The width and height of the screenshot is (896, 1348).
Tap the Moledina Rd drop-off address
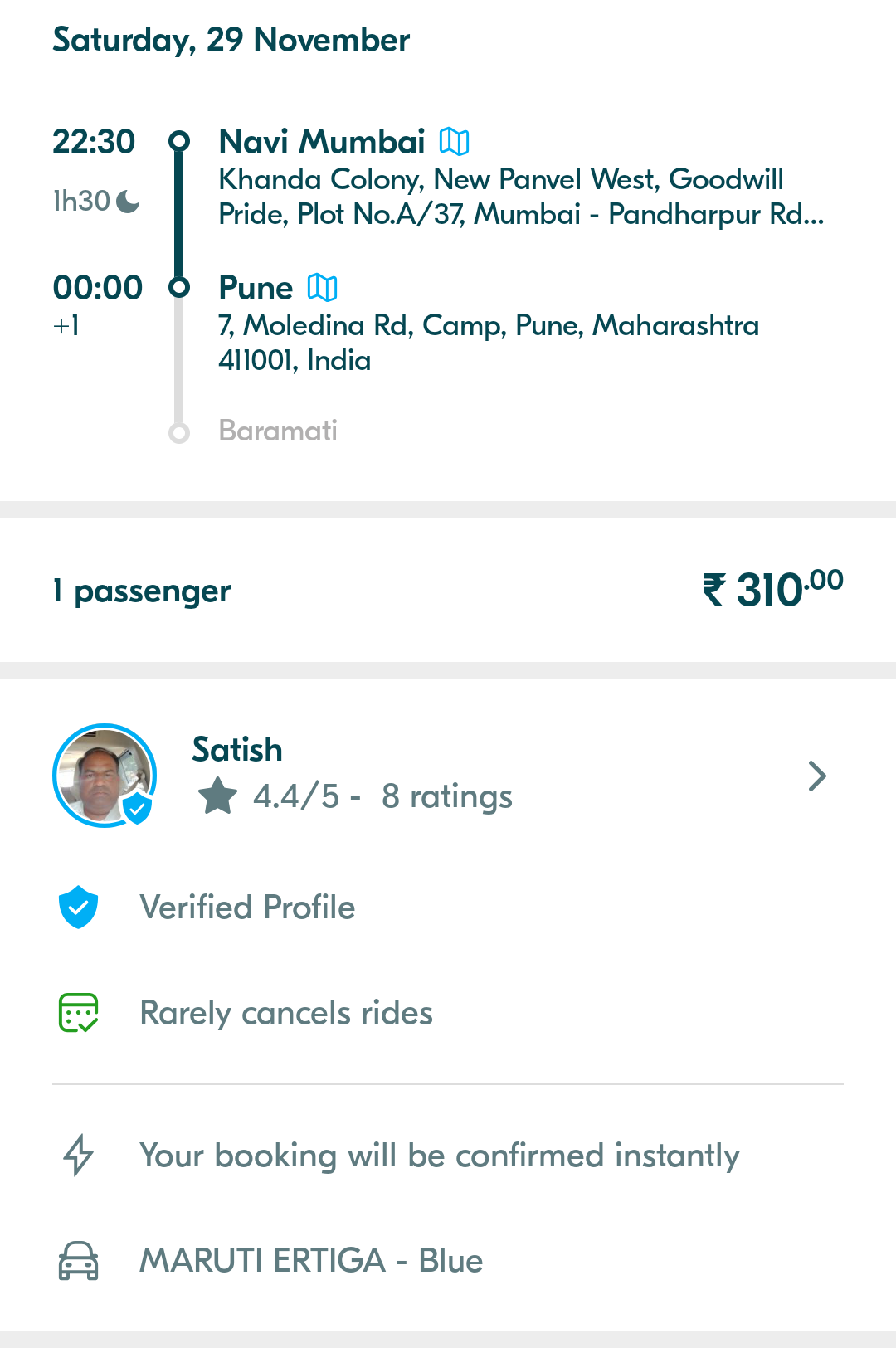(x=488, y=343)
